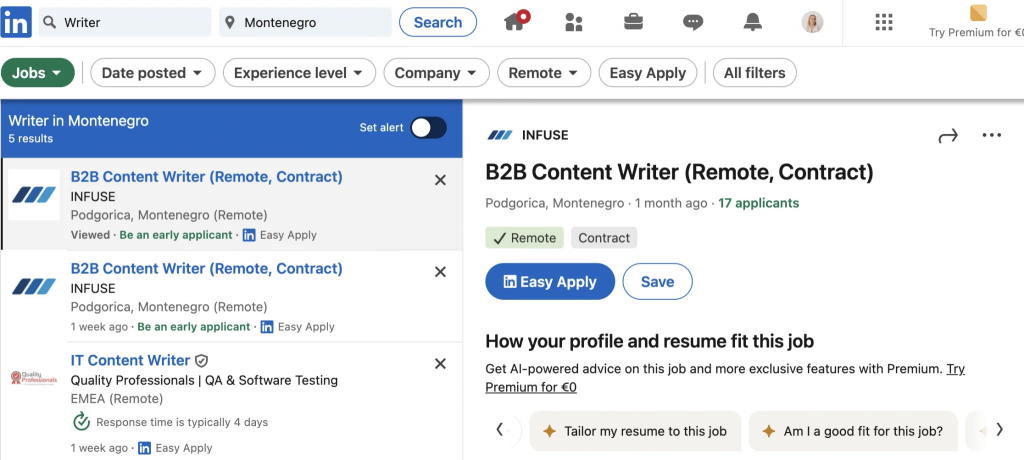This screenshot has height=460, width=1024.
Task: Open the Jobs category dropdown
Action: [38, 73]
